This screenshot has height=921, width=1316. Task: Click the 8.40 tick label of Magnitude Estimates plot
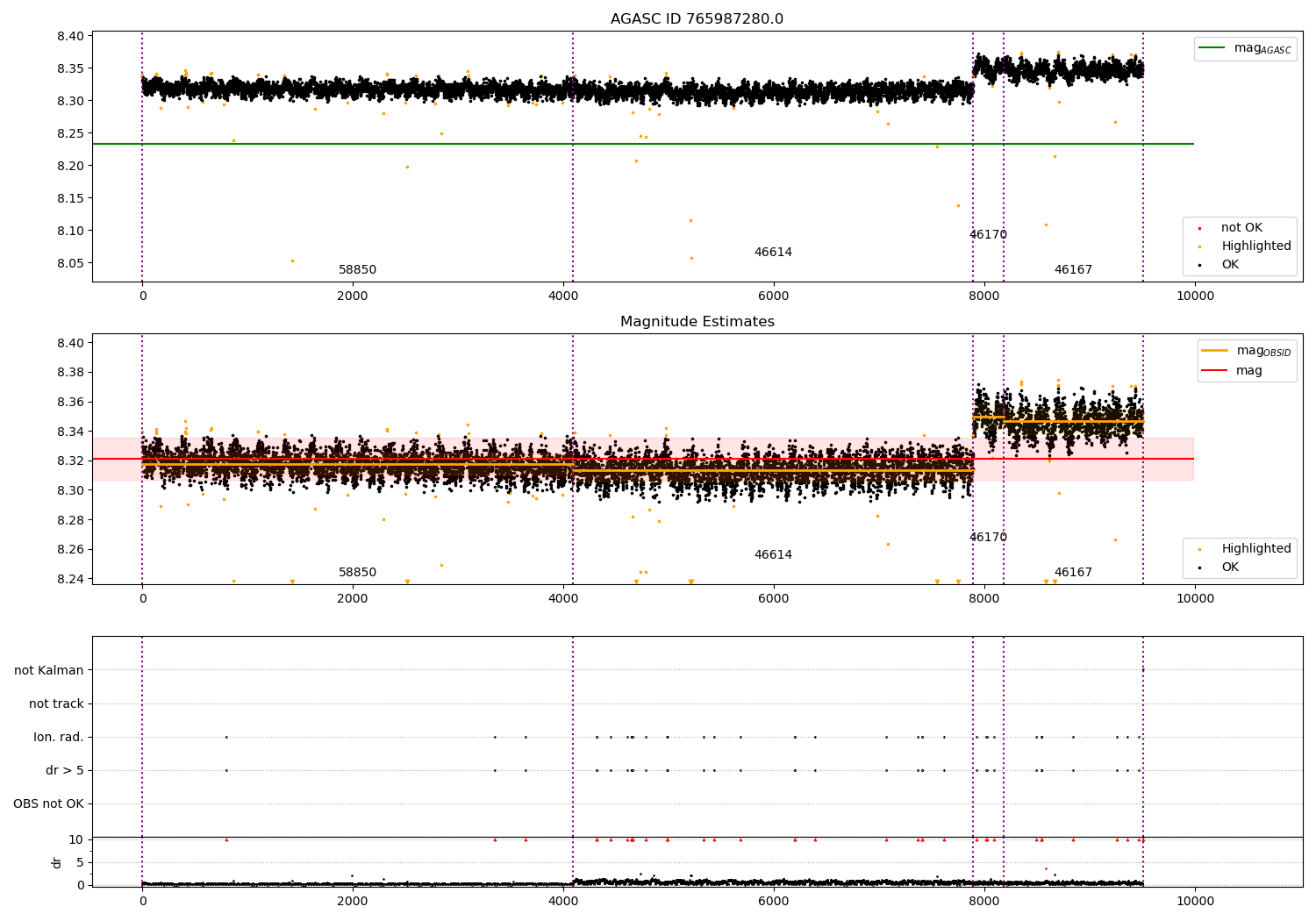coord(70,343)
